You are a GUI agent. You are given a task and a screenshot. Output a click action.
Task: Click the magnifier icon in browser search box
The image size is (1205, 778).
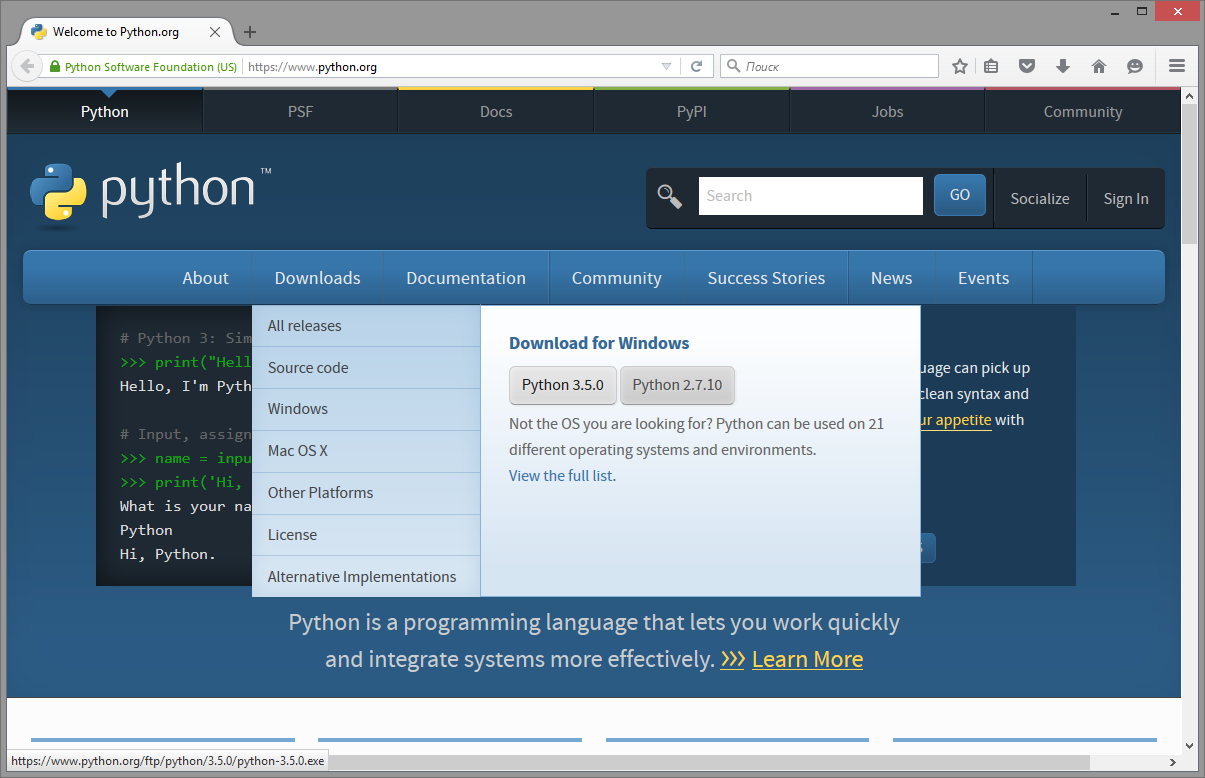point(732,66)
